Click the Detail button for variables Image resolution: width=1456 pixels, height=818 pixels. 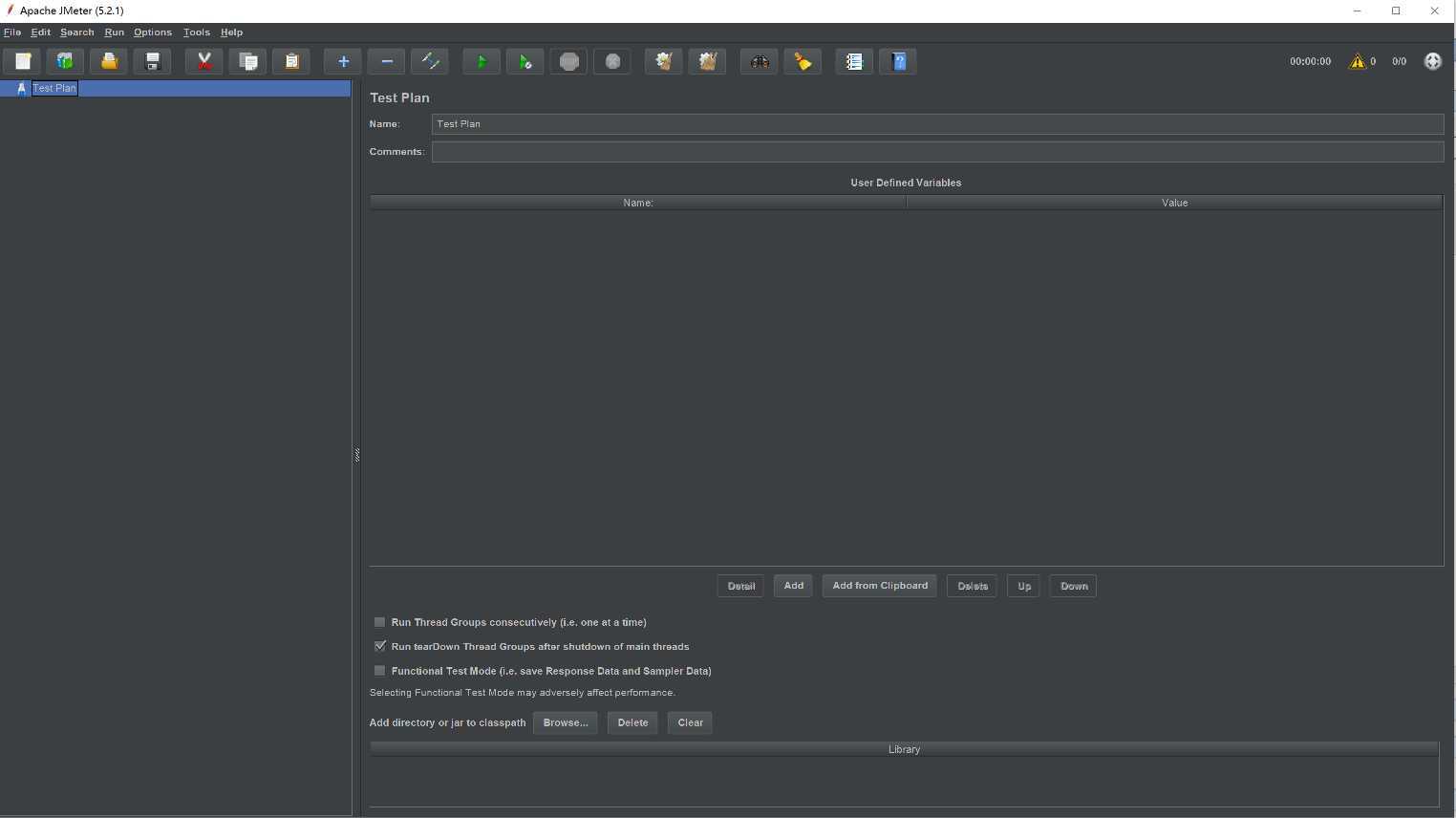click(740, 586)
